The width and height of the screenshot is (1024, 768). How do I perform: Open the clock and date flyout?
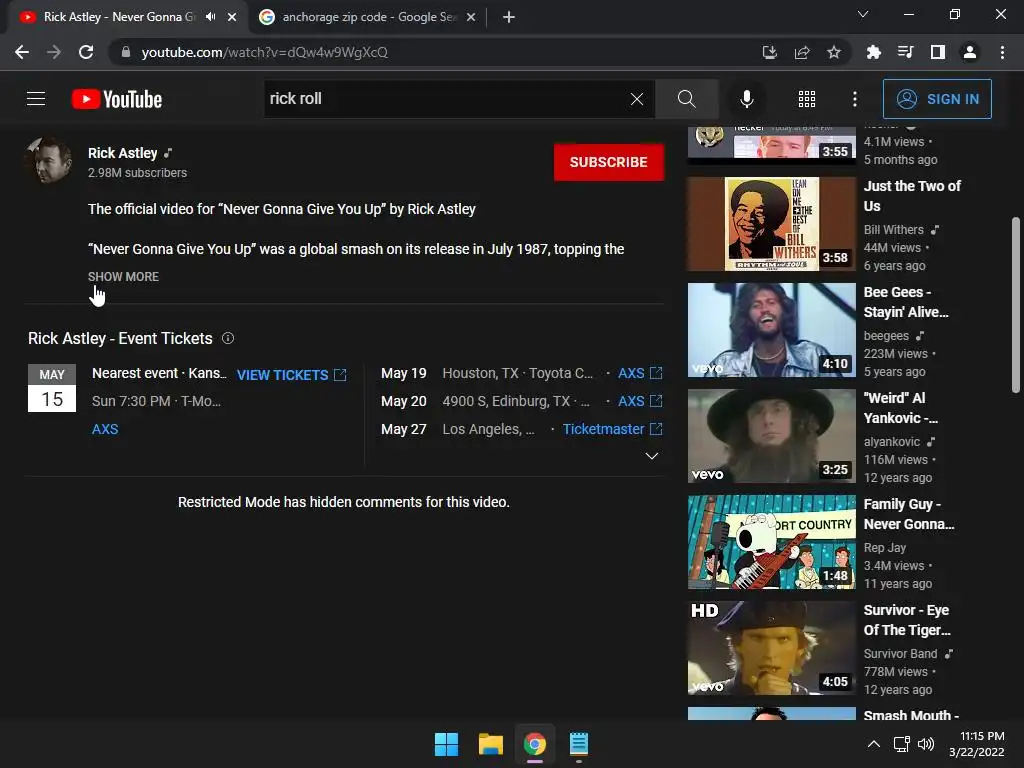tap(977, 744)
